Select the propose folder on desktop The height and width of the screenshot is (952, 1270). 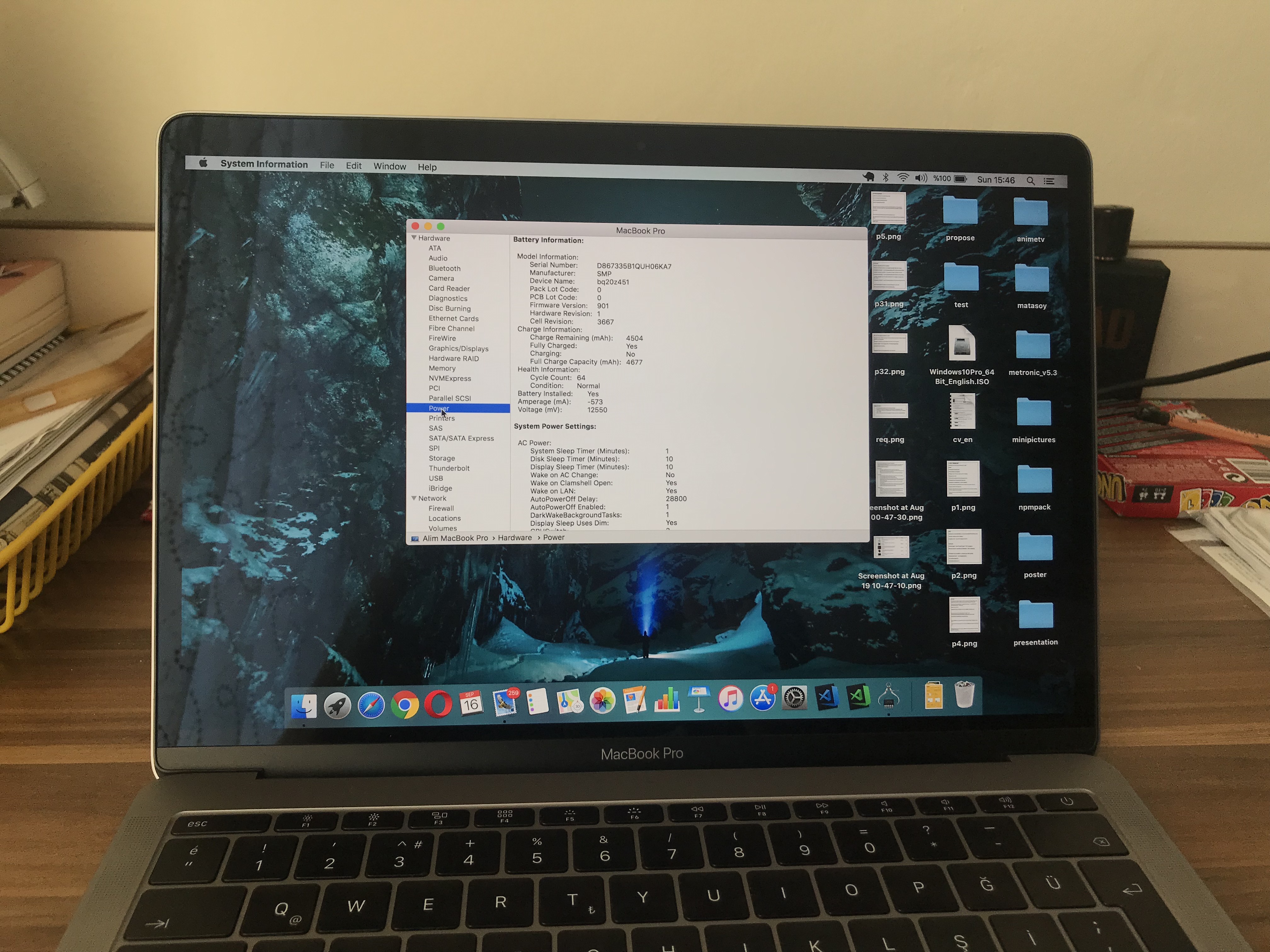point(960,211)
